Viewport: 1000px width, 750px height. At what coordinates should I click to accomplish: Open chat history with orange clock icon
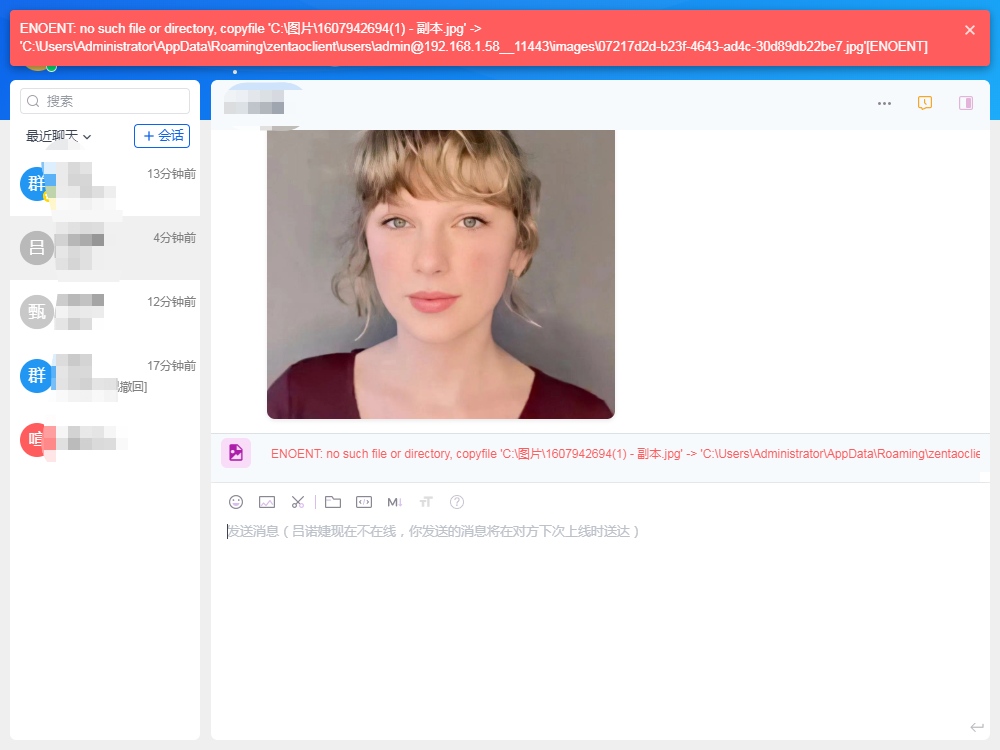click(925, 103)
